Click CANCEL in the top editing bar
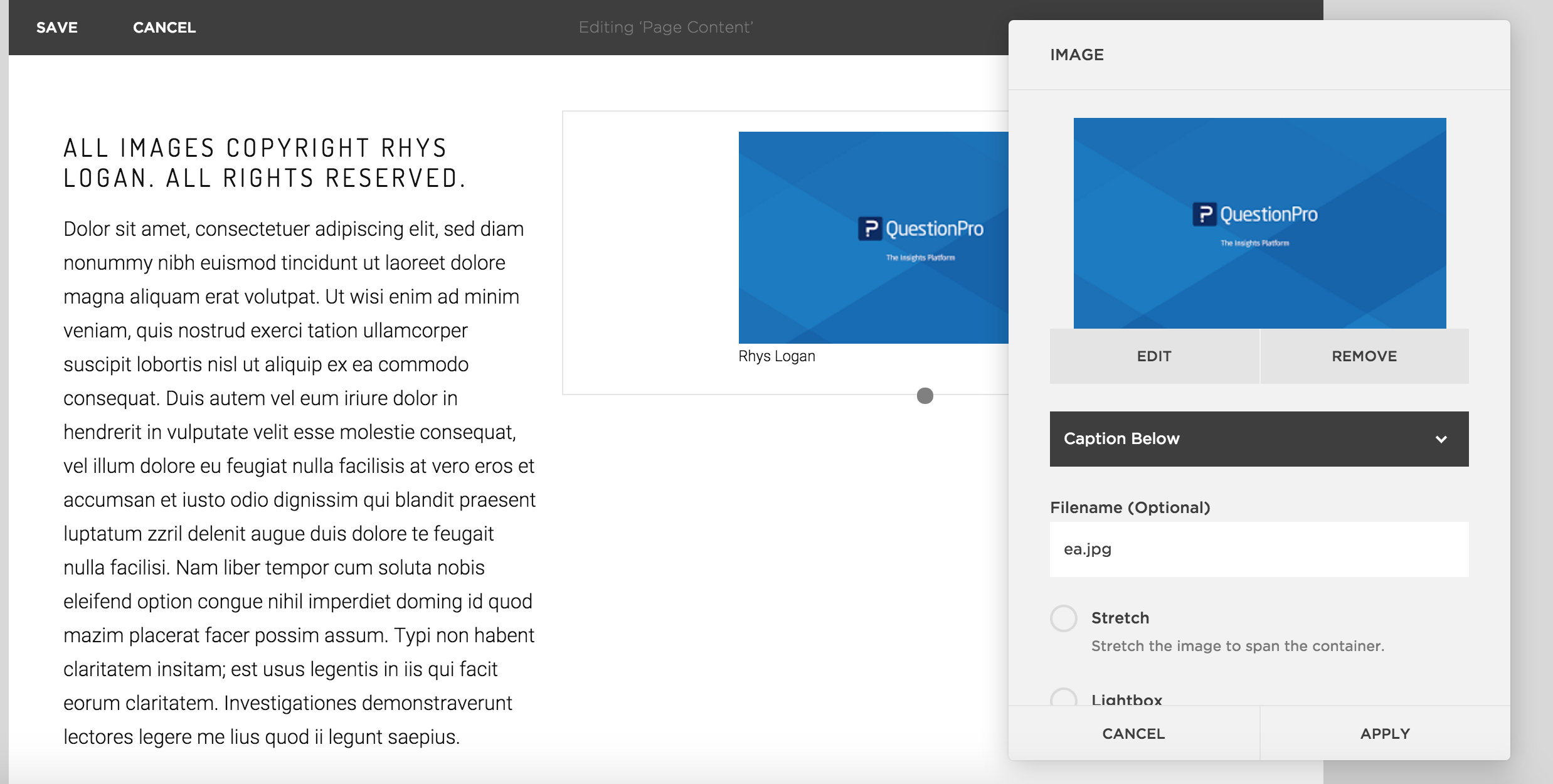Viewport: 1553px width, 784px height. [164, 28]
